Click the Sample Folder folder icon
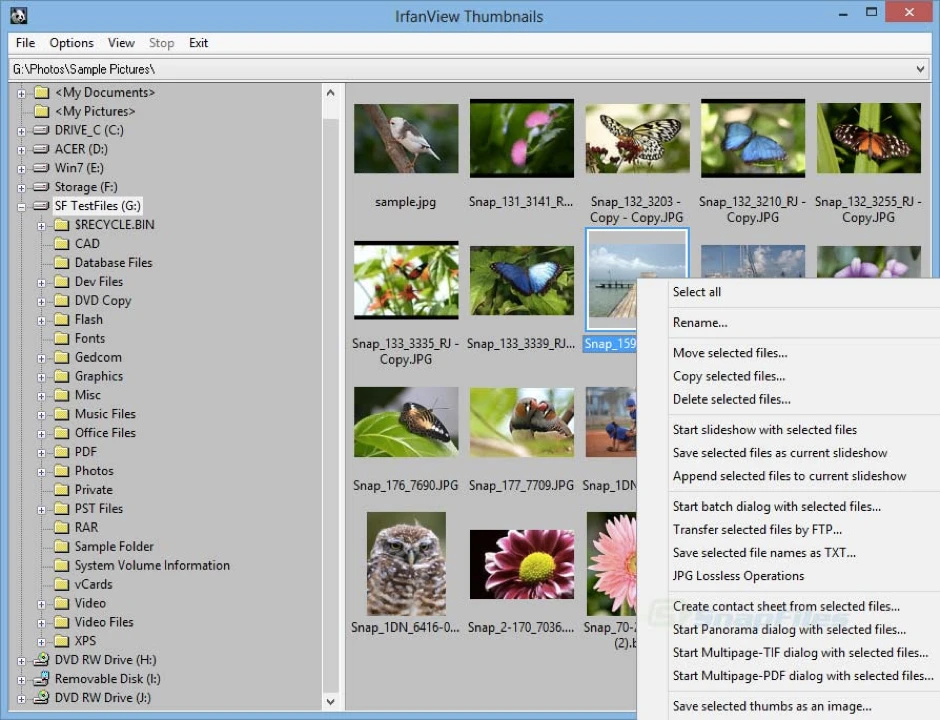The height and width of the screenshot is (720, 940). tap(61, 547)
